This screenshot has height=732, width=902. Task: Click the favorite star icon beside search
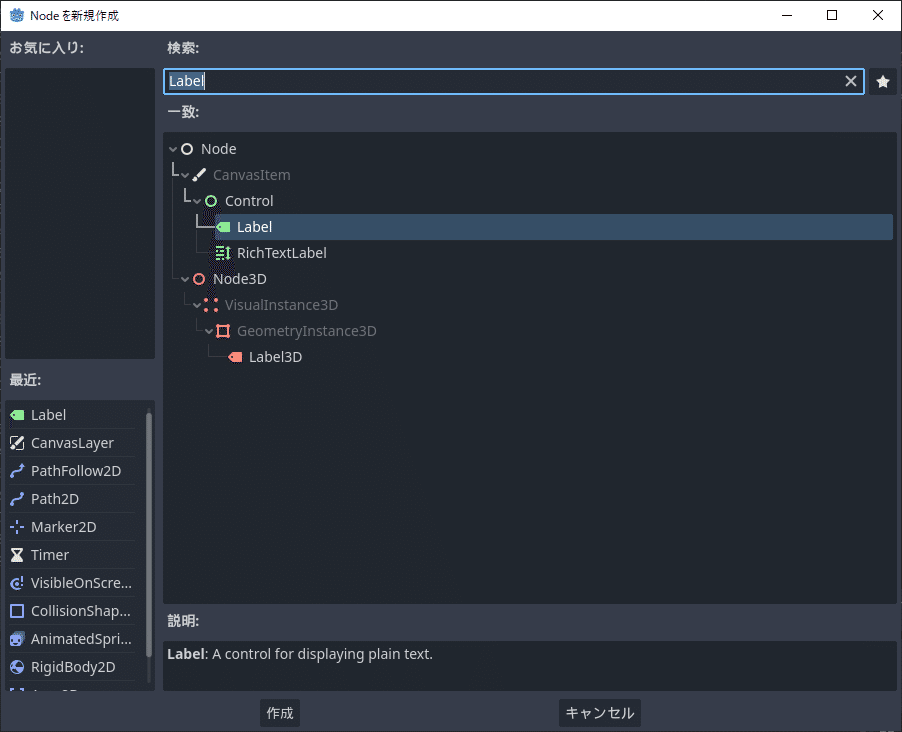(882, 82)
